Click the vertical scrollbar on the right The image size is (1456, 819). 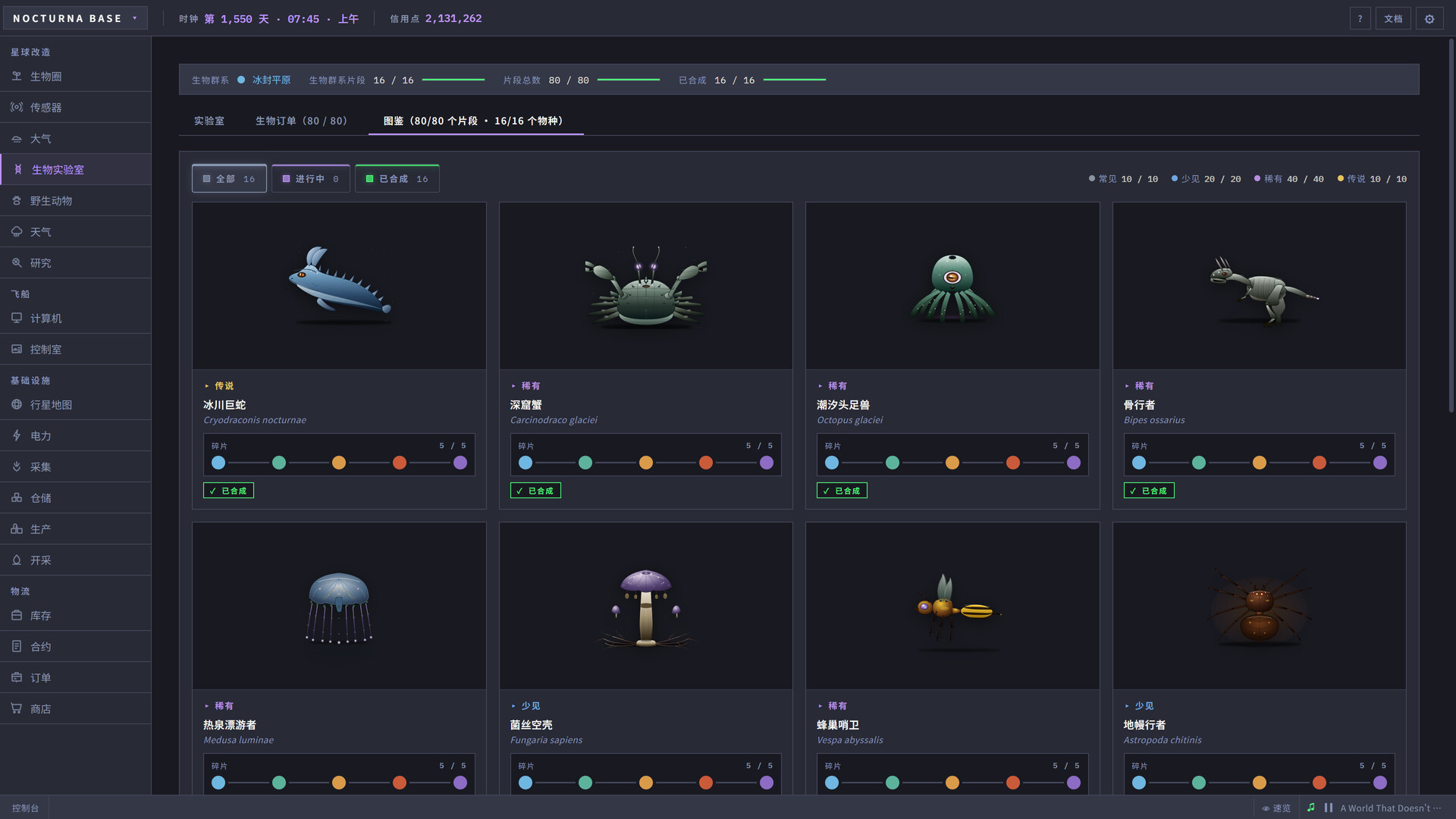(x=1451, y=226)
